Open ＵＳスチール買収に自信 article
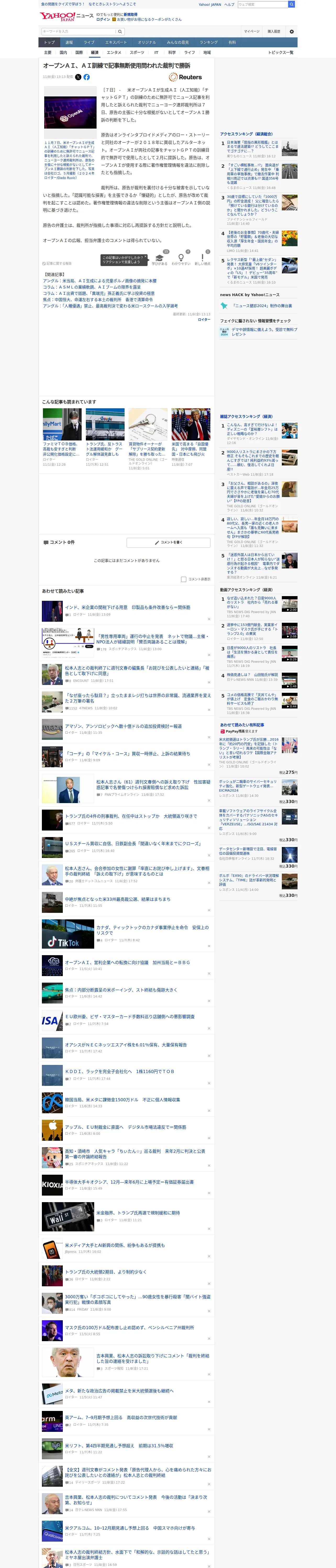The image size is (336, 1568). (x=133, y=844)
